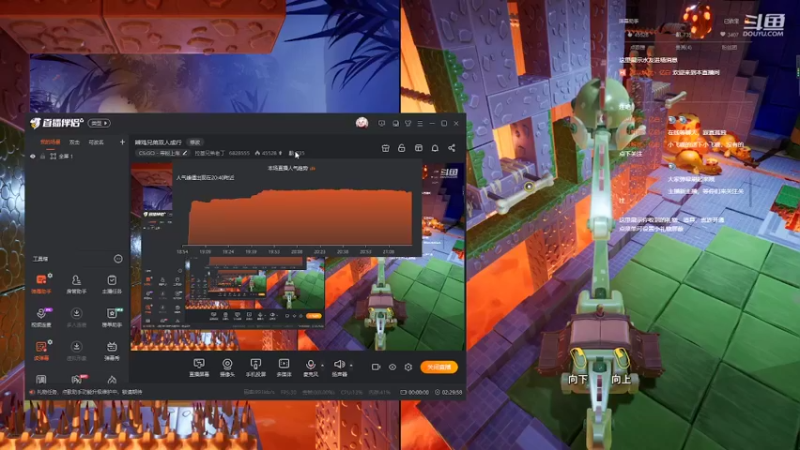Open the layout grid icon in the top toolbar
Screen dimensions: 800x450
[x=418, y=148]
